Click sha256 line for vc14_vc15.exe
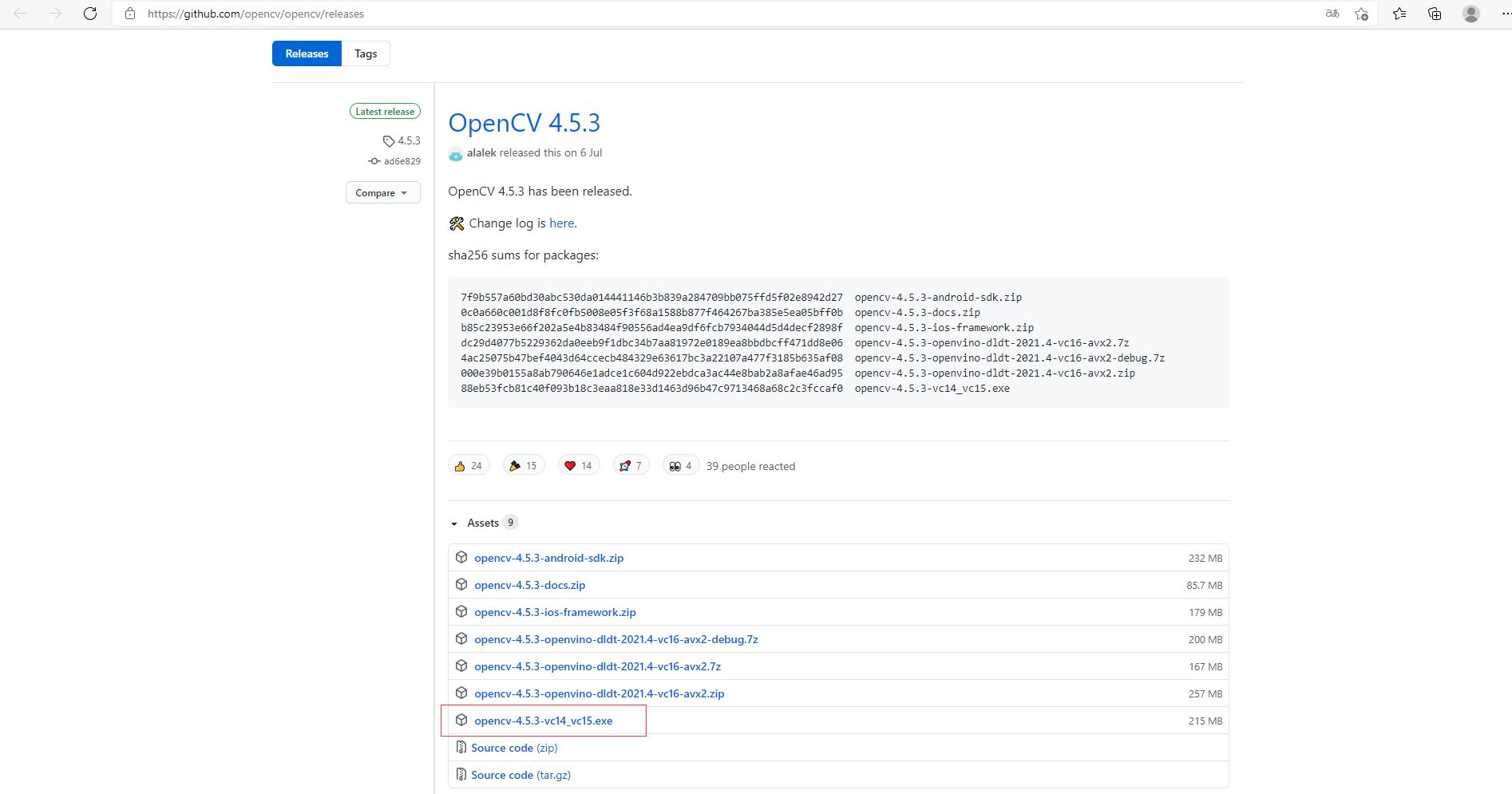Image resolution: width=1512 pixels, height=794 pixels. (x=735, y=389)
